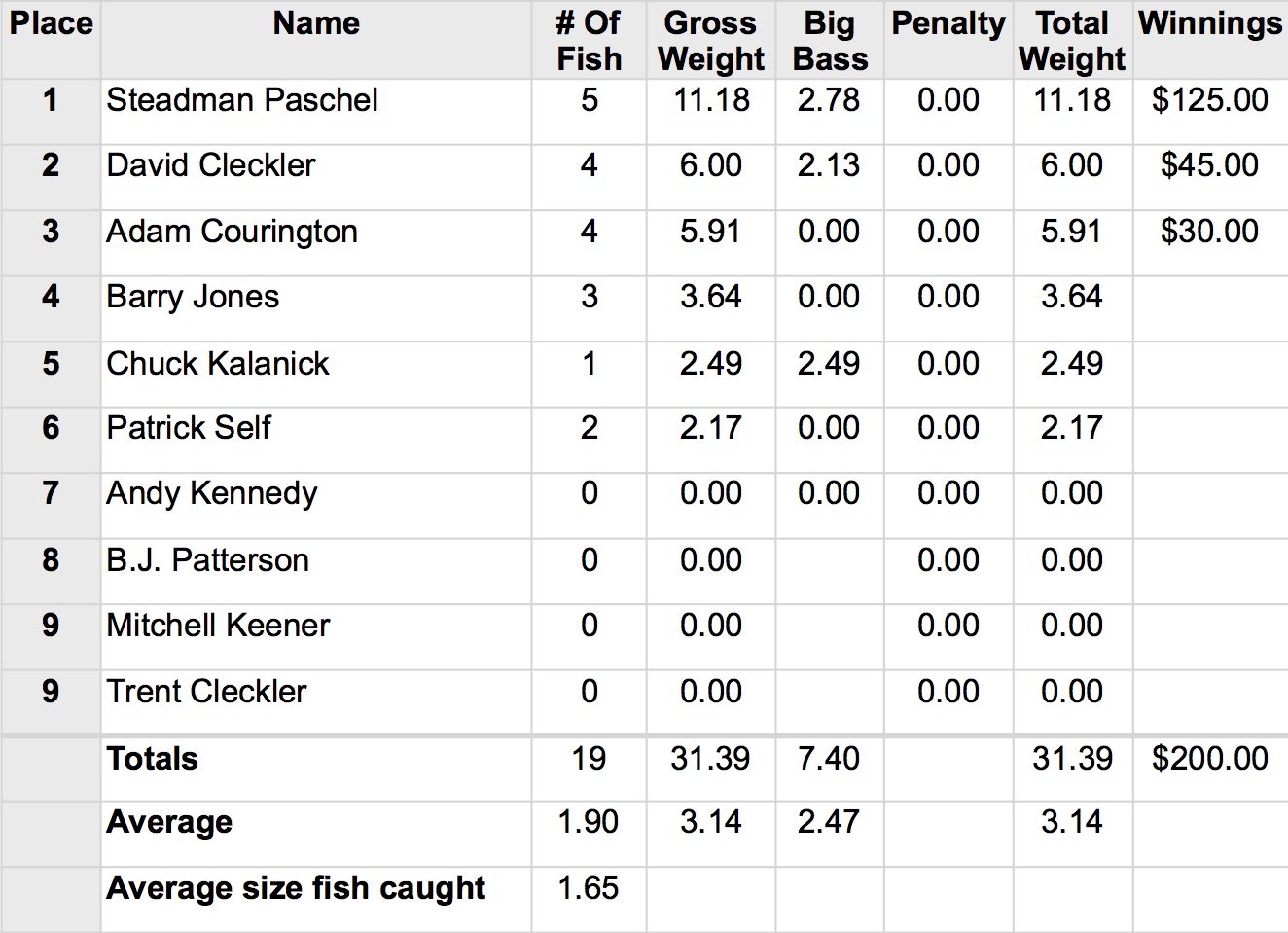Image resolution: width=1288 pixels, height=933 pixels.
Task: Click the Name column header
Action: (316, 23)
